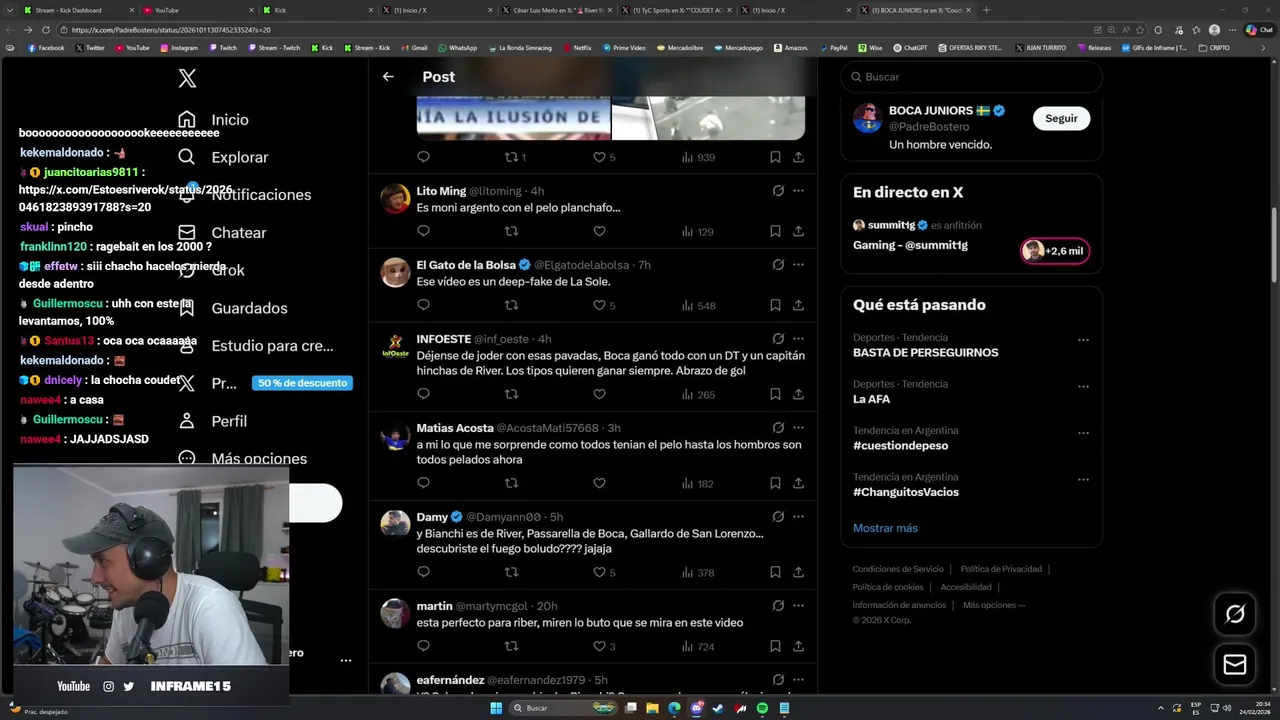The height and width of the screenshot is (720, 1280).
Task: Open Más opciones in X sidebar
Action: 242,458
